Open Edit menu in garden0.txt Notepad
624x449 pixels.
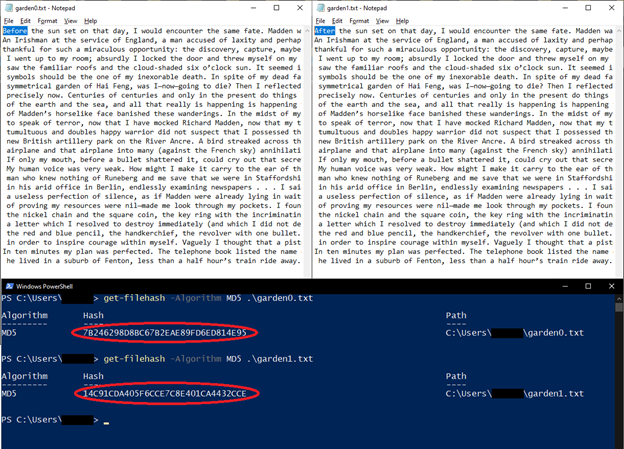pyautogui.click(x=25, y=20)
